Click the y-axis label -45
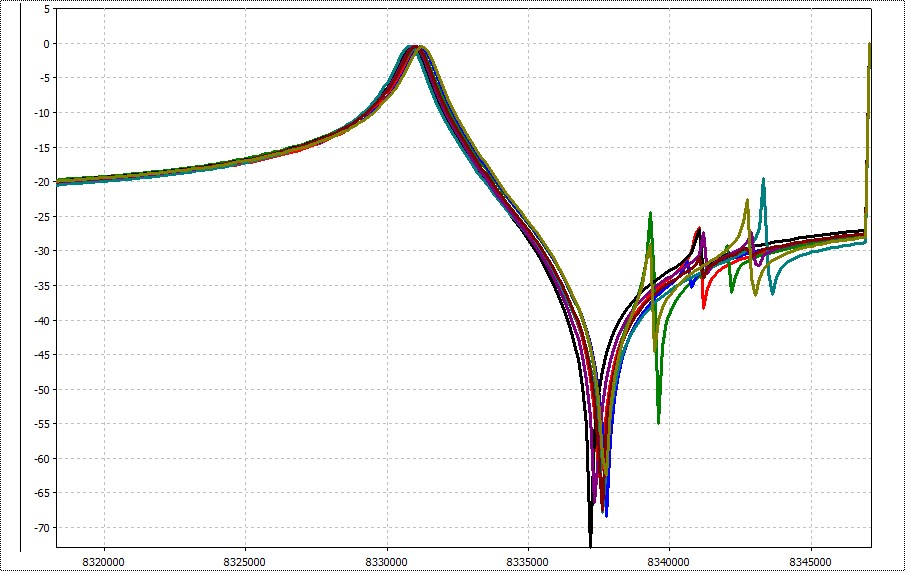The width and height of the screenshot is (905, 571). (x=40, y=355)
